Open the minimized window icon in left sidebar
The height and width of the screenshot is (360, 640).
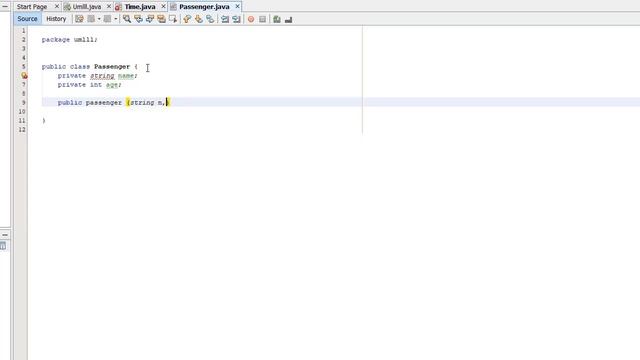[x=3, y=246]
